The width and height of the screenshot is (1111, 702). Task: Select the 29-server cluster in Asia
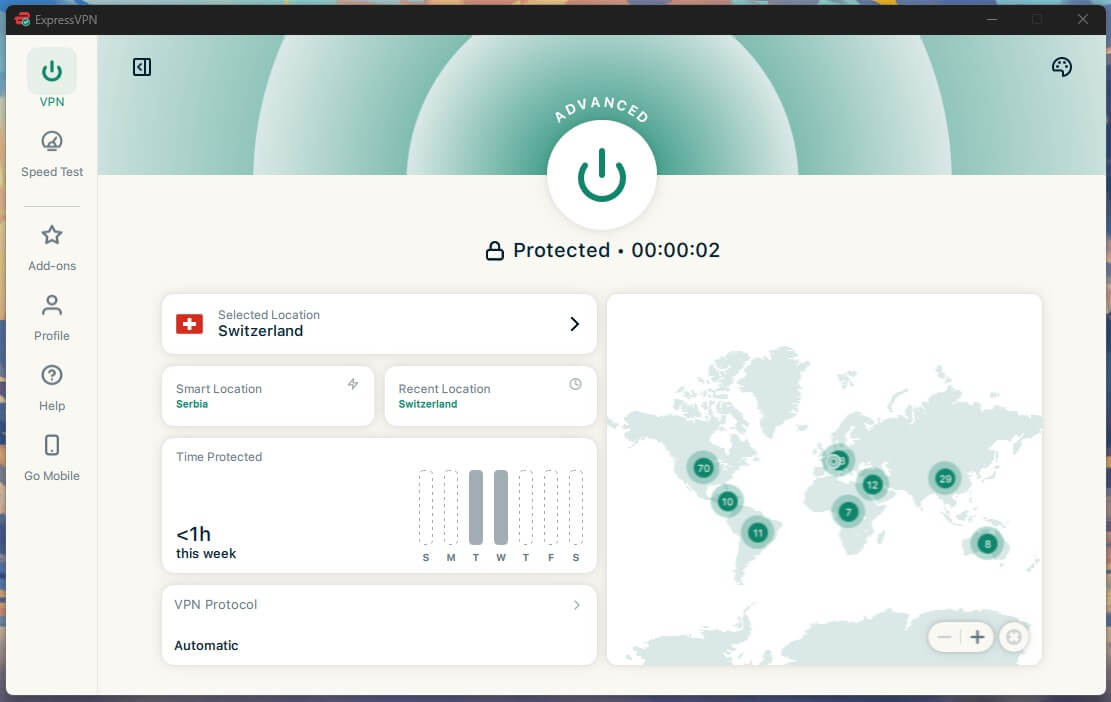(x=945, y=479)
